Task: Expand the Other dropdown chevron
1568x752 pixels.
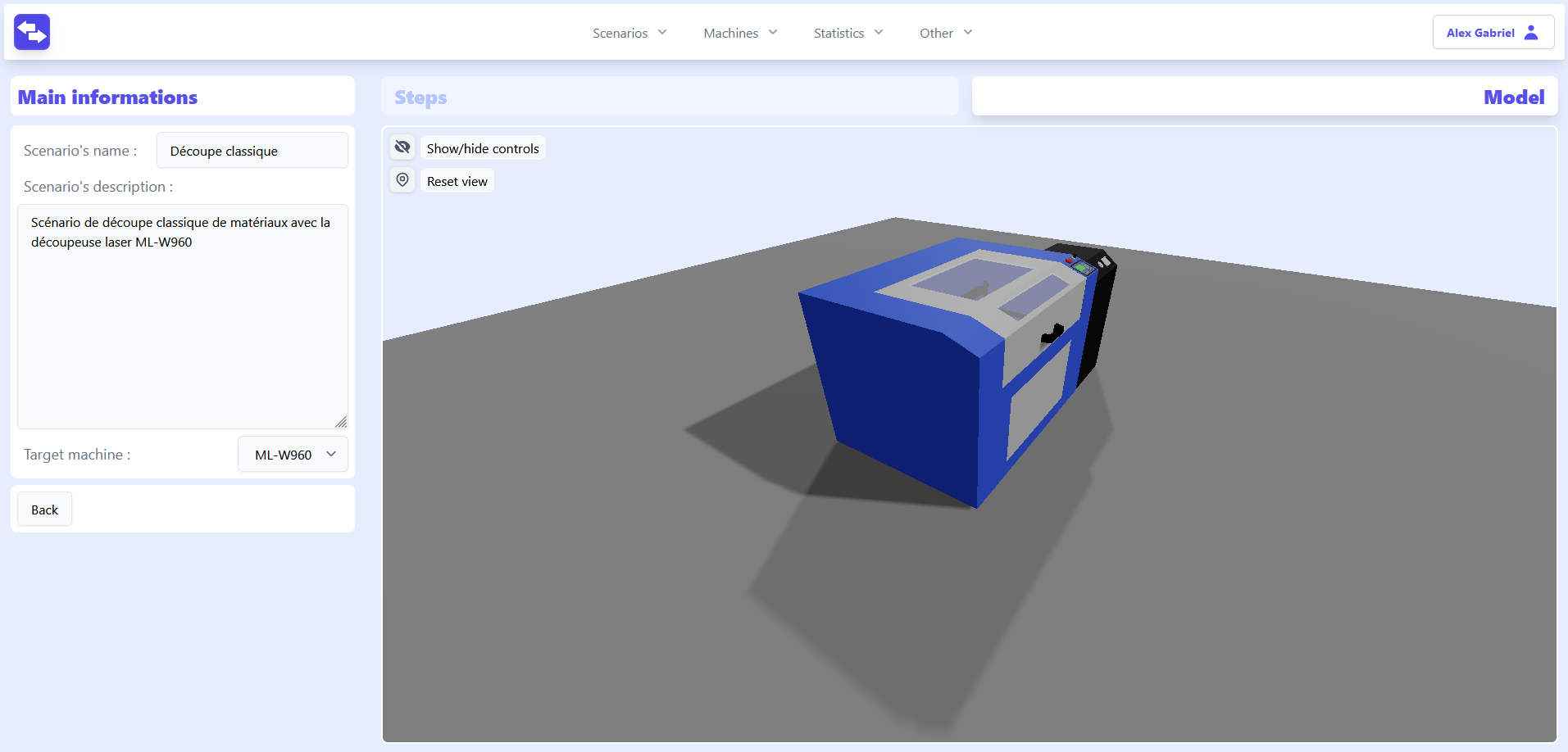Action: 968,33
